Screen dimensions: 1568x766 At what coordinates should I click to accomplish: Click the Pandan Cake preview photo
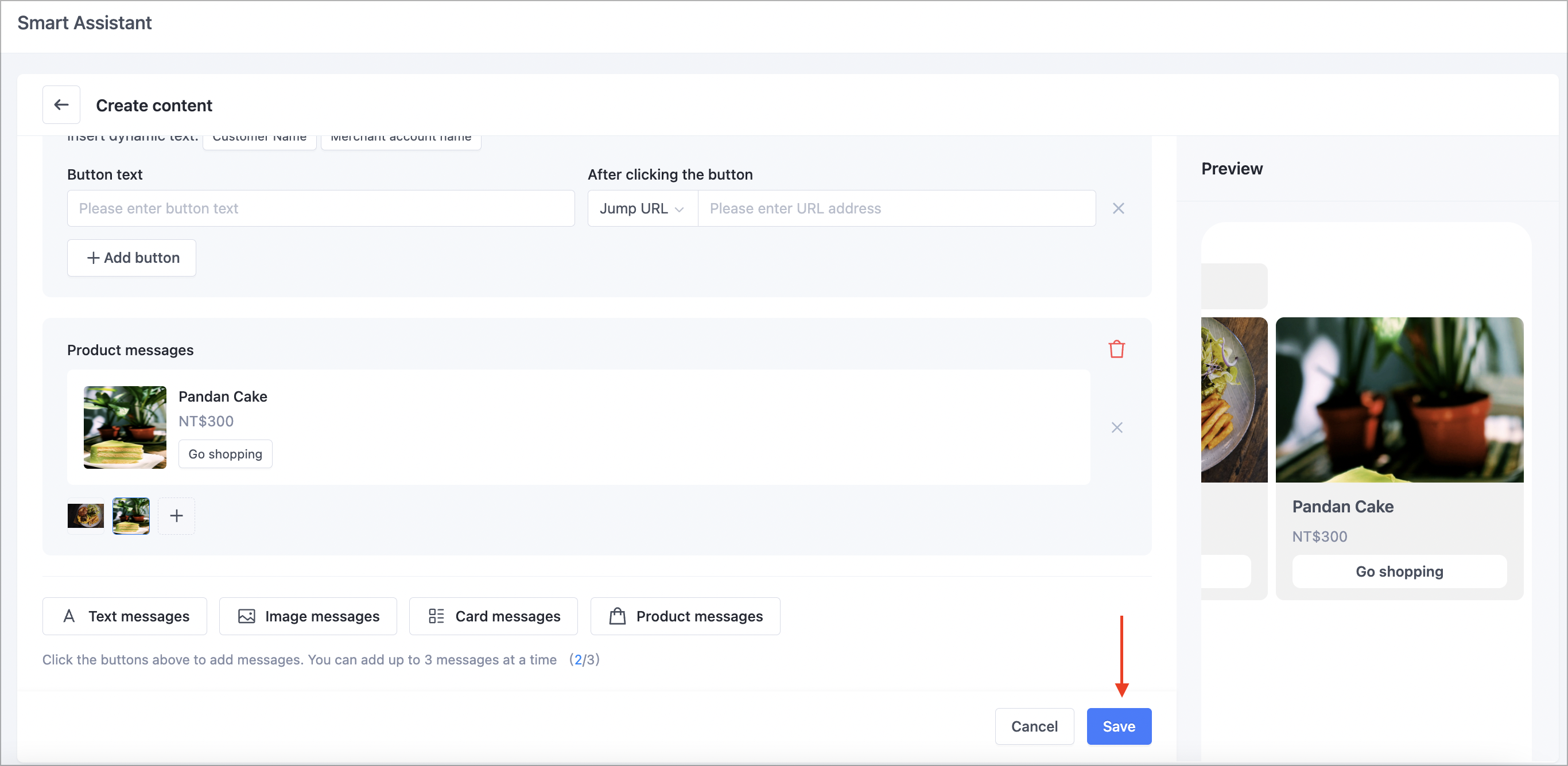click(x=1399, y=400)
